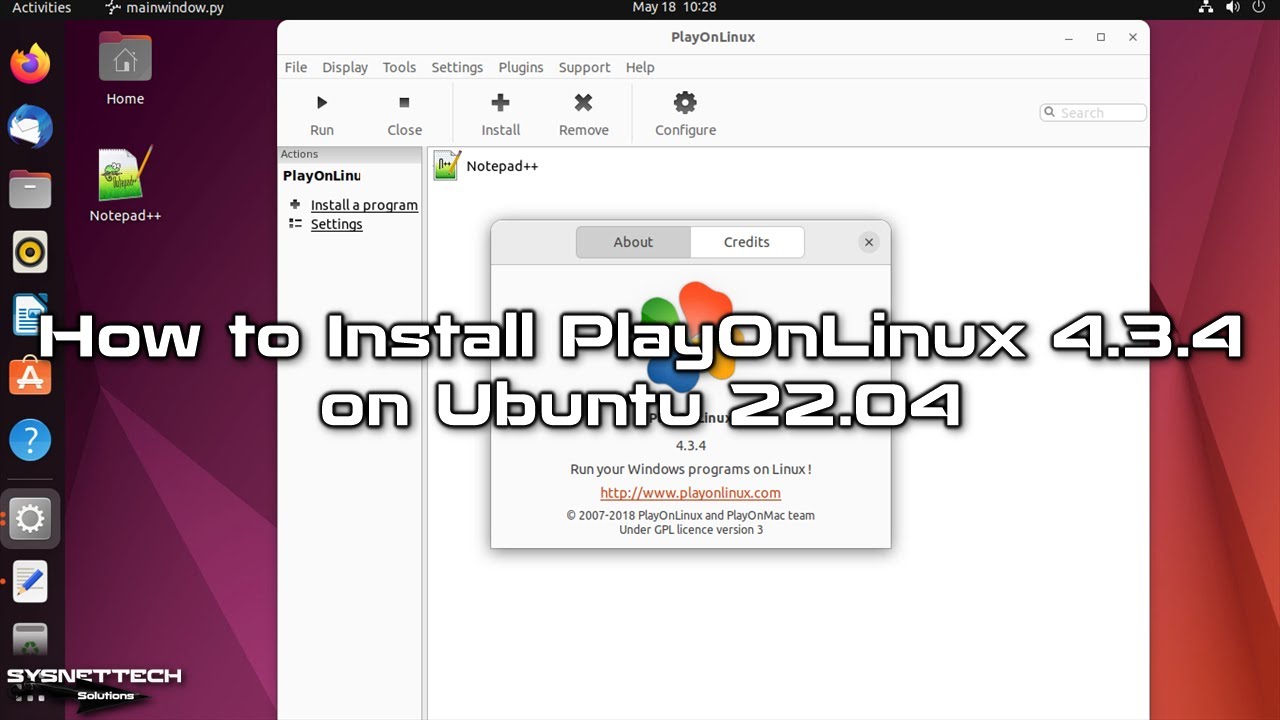Open LibreOffice Writer from the dock
The height and width of the screenshot is (720, 1280).
[30, 314]
